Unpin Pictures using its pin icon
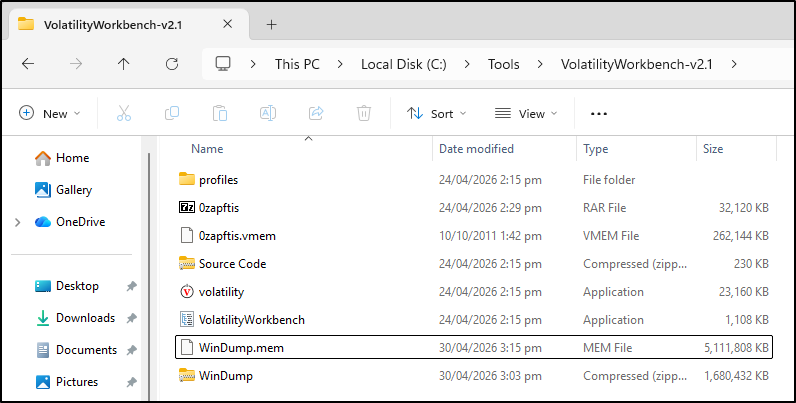 [131, 382]
